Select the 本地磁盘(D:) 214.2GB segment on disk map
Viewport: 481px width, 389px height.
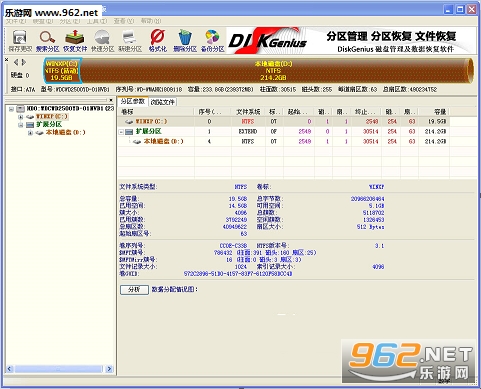click(273, 71)
